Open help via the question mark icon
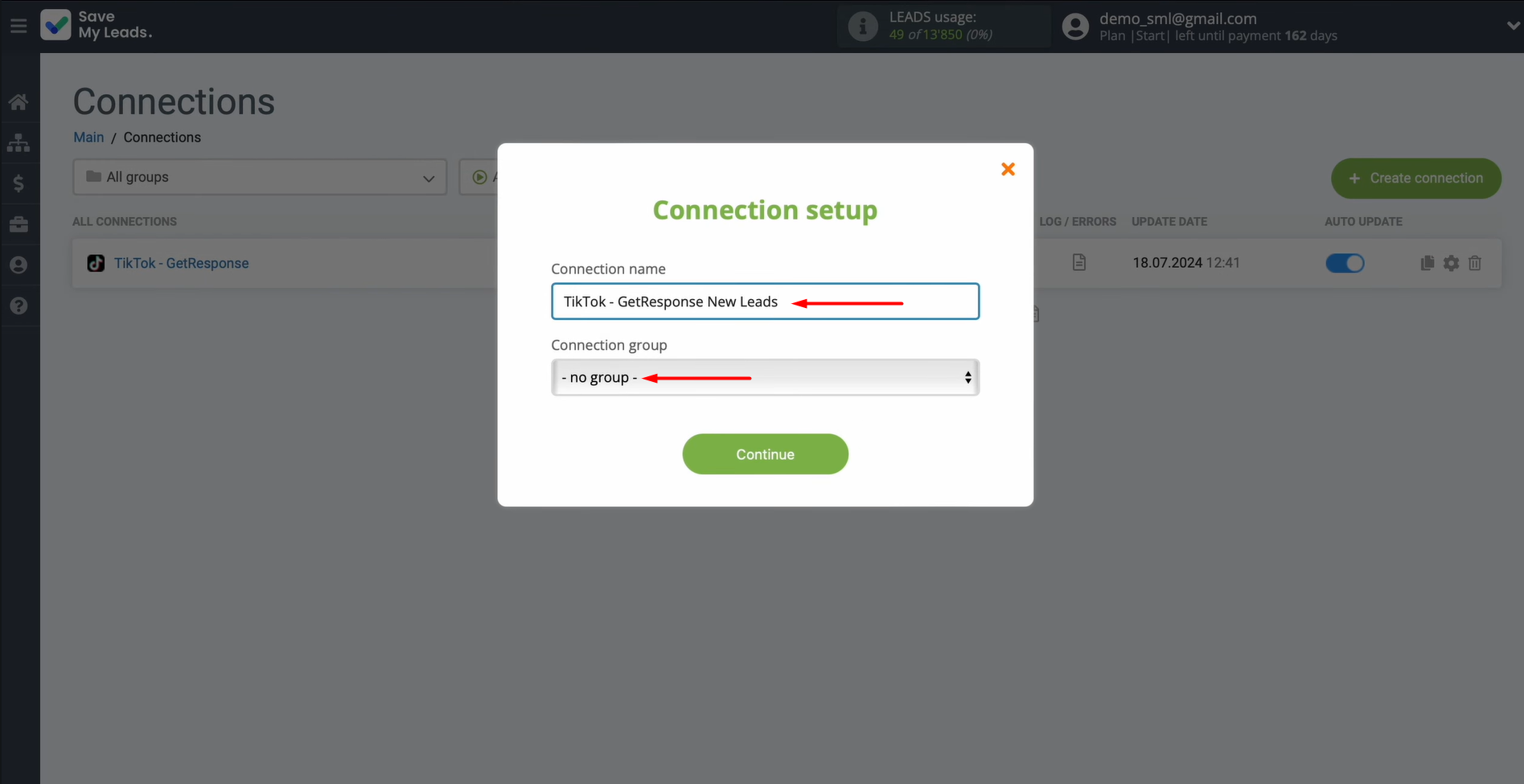 click(x=18, y=306)
